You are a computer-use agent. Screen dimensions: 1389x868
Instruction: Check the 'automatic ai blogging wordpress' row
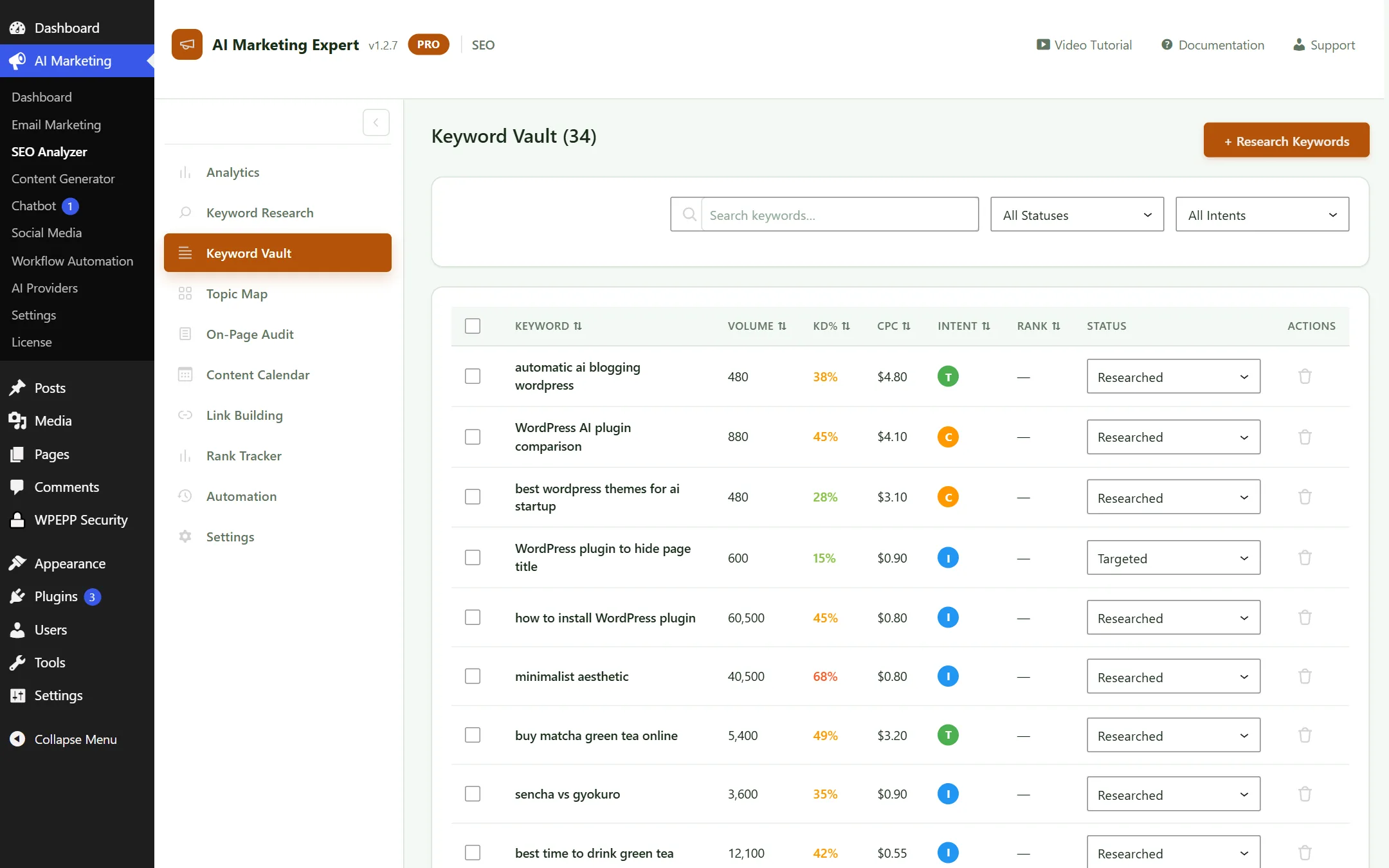pyautogui.click(x=473, y=376)
